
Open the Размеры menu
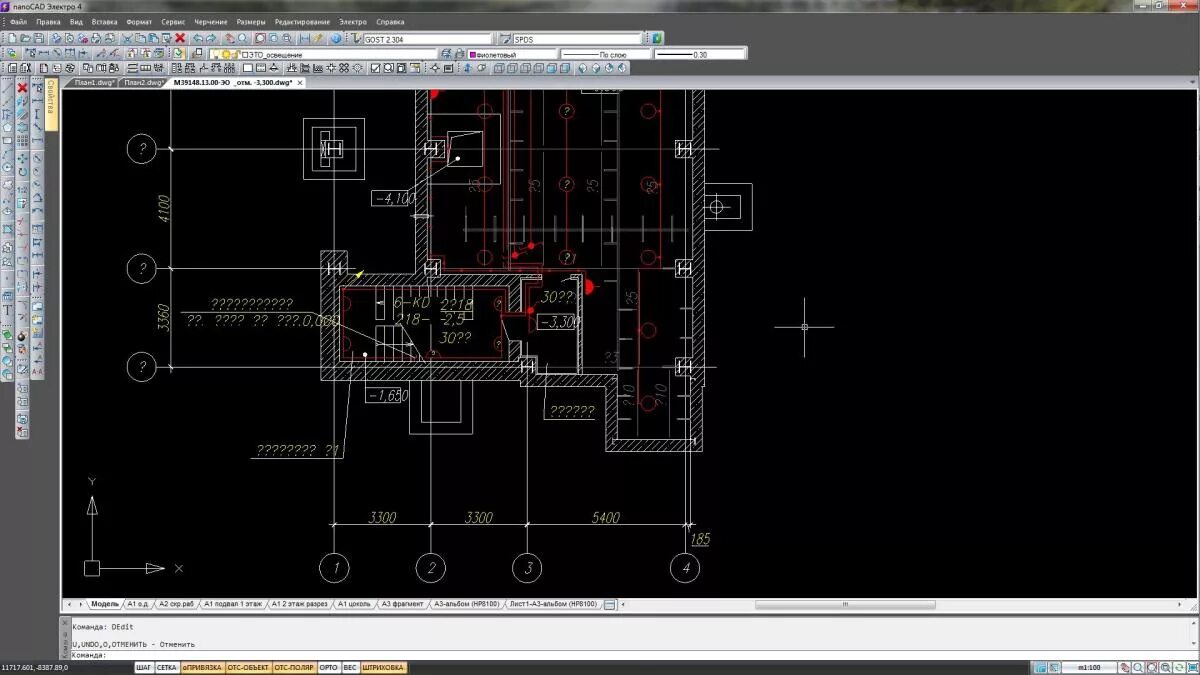pyautogui.click(x=251, y=21)
